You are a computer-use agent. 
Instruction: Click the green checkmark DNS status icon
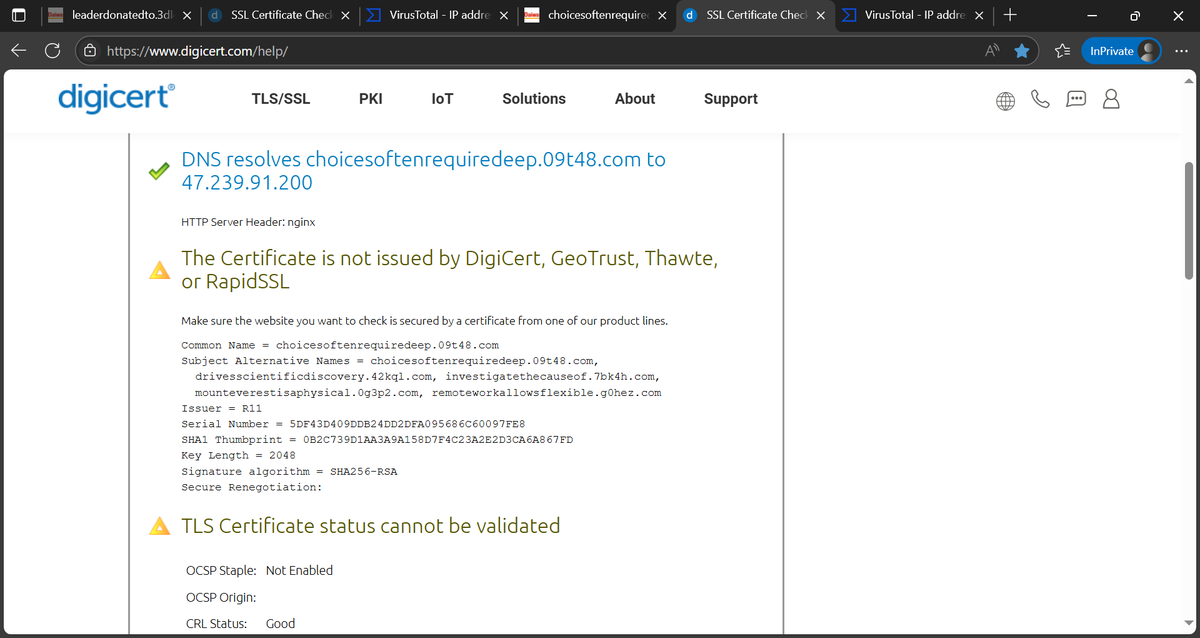[158, 171]
